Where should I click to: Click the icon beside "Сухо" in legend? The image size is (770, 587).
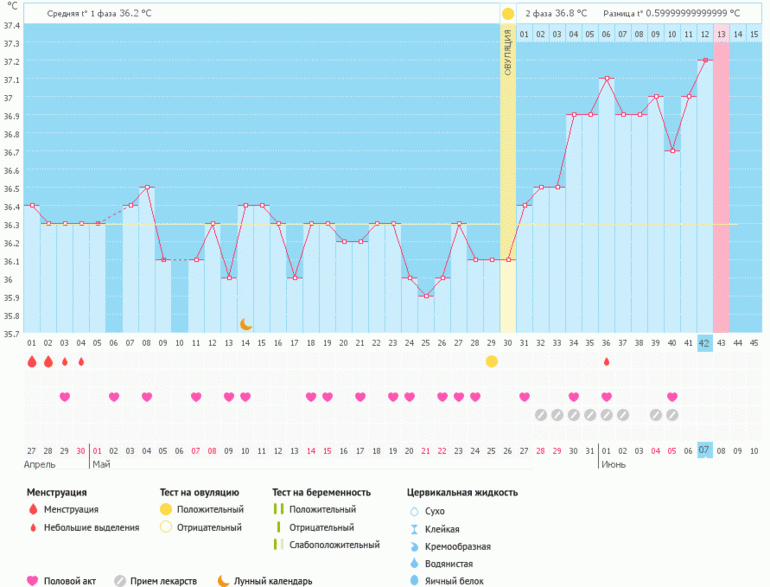coord(414,511)
